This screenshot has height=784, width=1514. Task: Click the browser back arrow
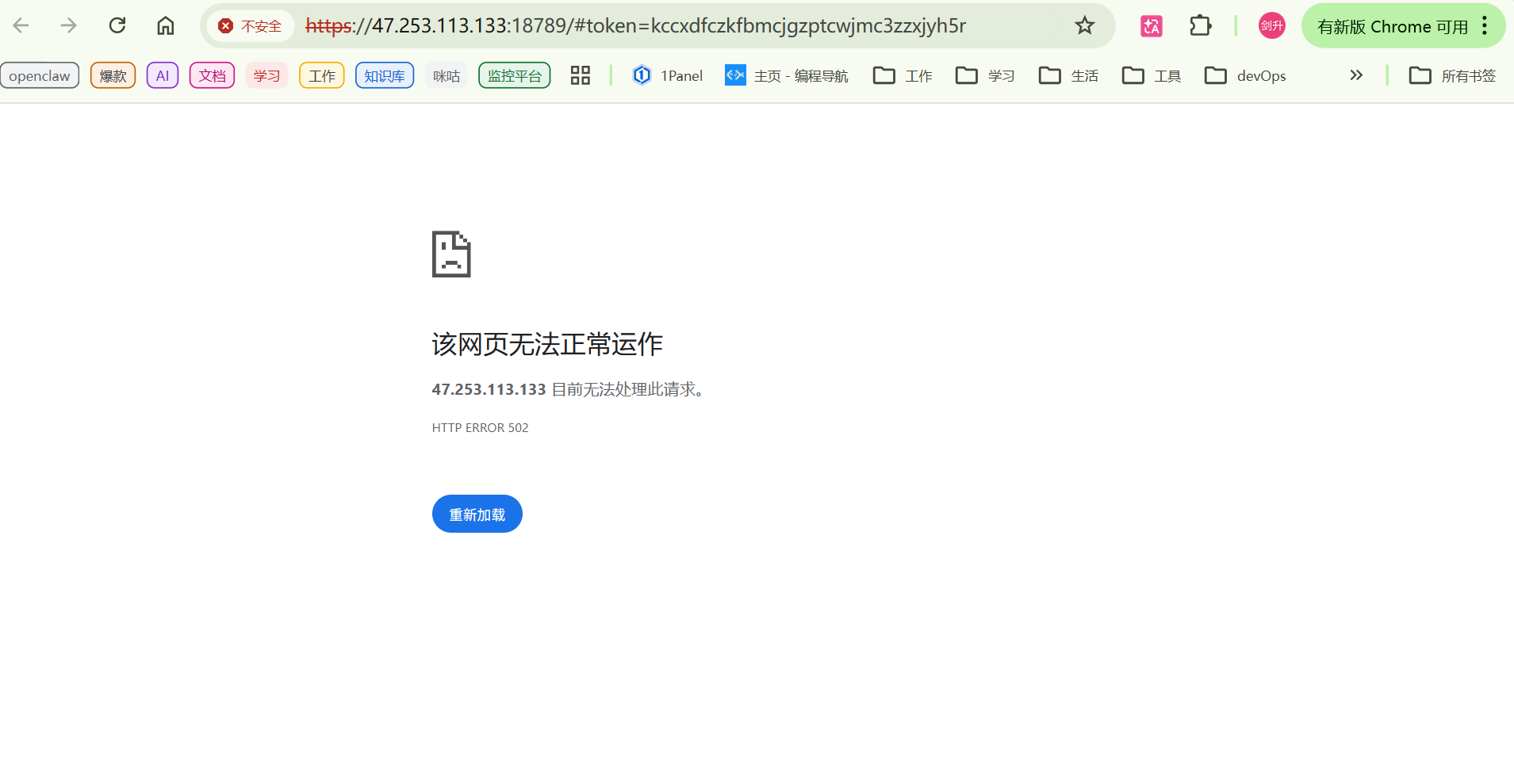click(21, 26)
